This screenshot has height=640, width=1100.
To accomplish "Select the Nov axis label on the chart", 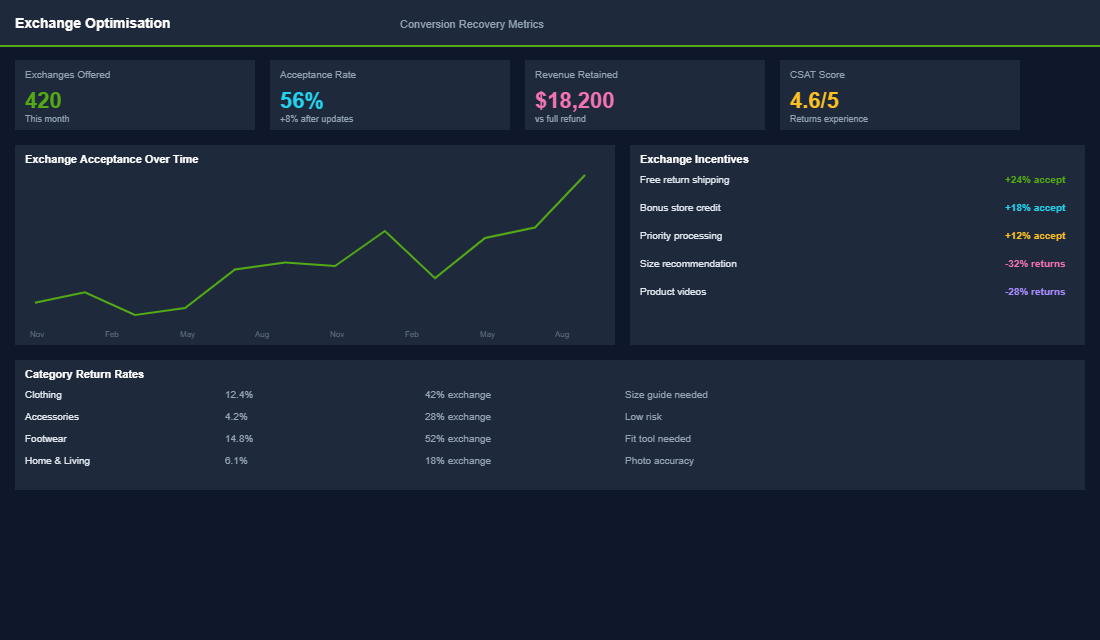I will tap(37, 334).
